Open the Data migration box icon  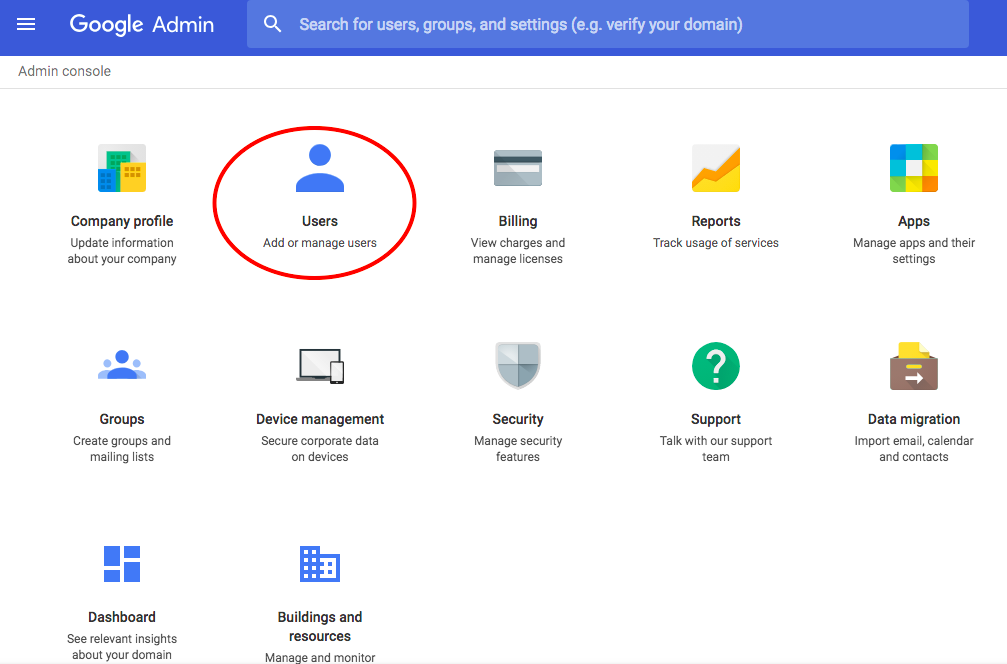point(913,366)
